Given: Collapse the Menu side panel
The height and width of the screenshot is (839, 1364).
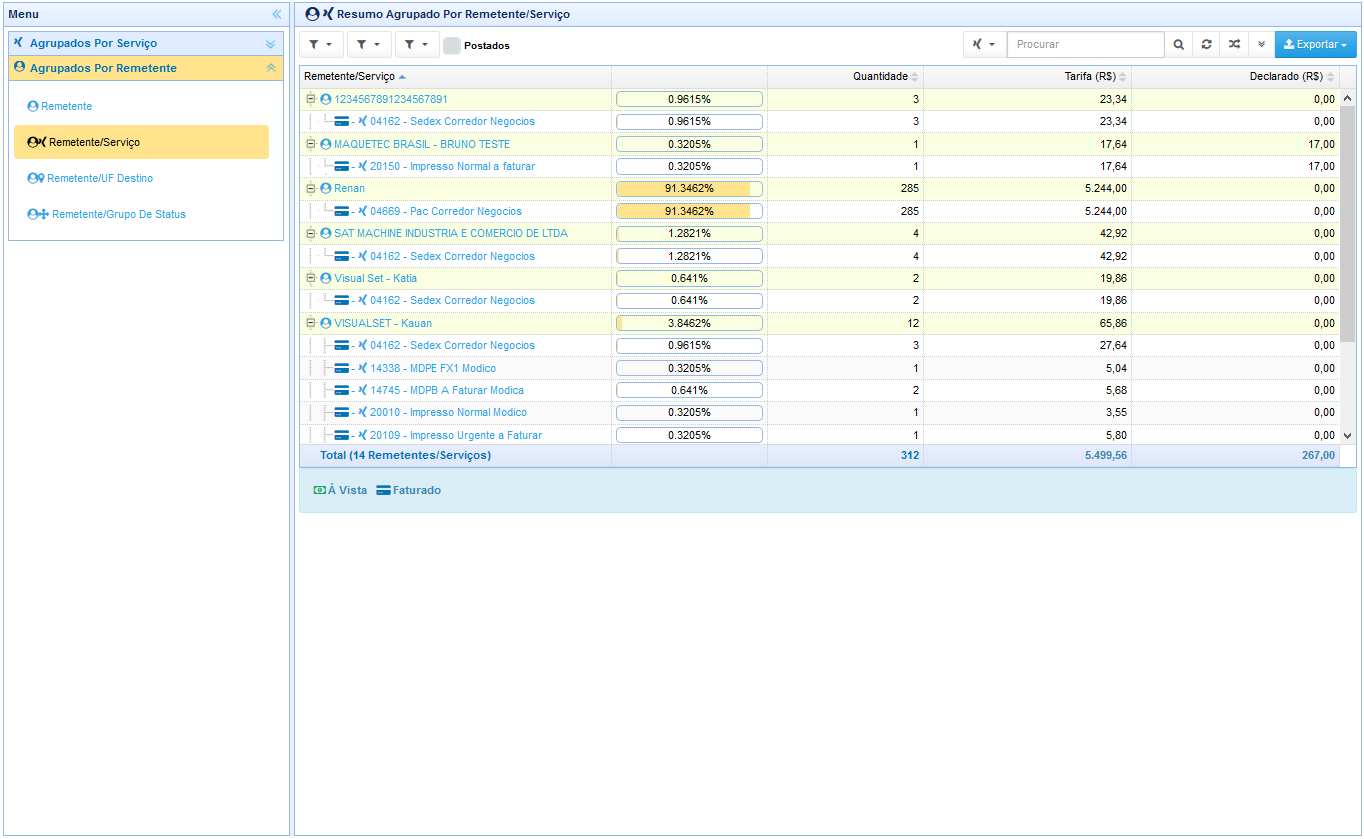Looking at the screenshot, I should click(276, 14).
